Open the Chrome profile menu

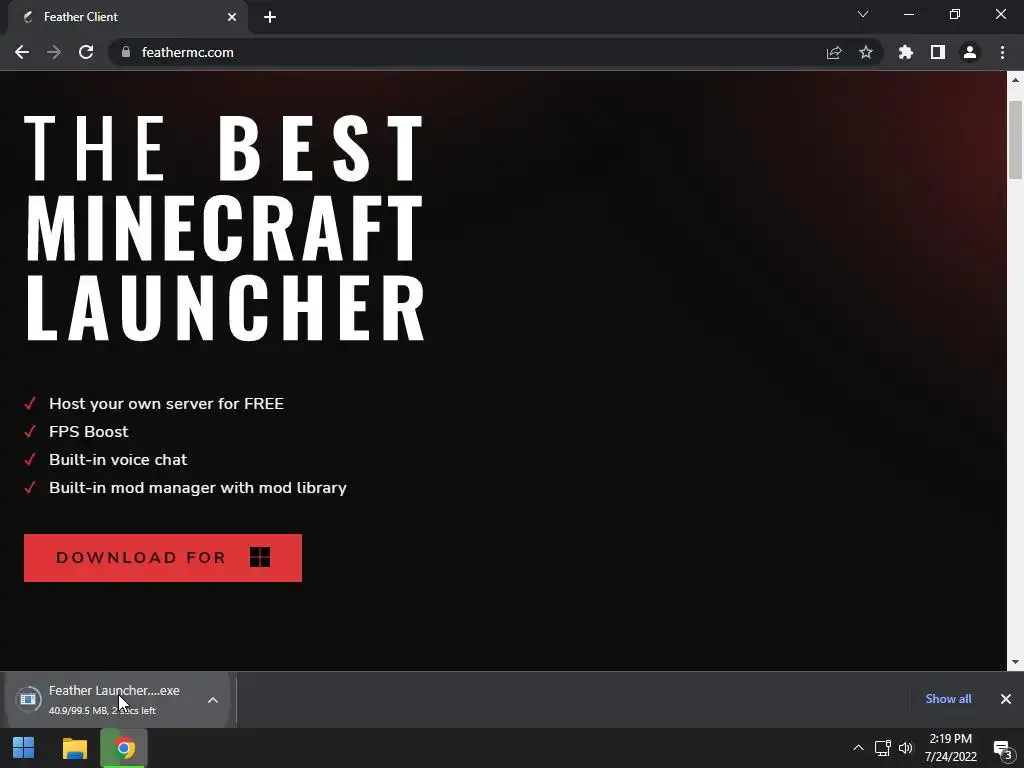970,52
